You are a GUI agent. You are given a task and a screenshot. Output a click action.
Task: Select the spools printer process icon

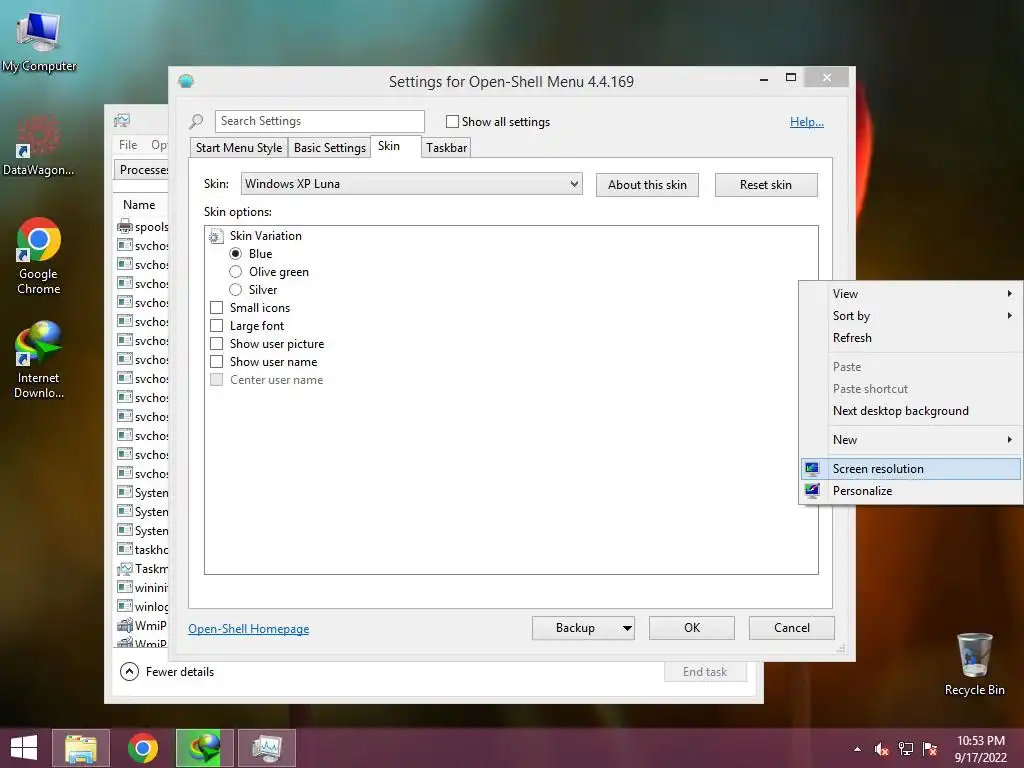[125, 227]
